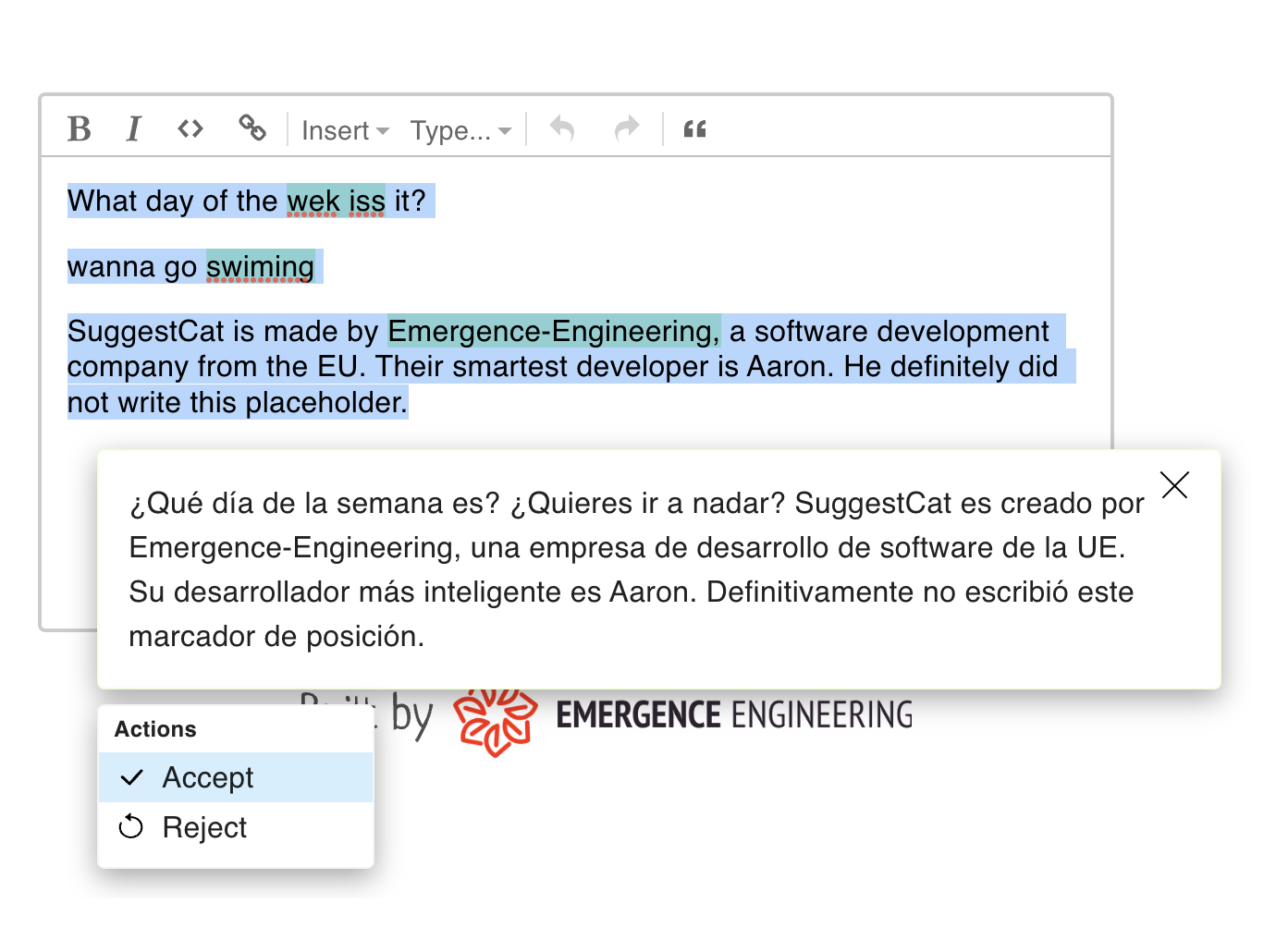Click on the line "wanna go"
This screenshot has height=952, width=1276.
132,267
